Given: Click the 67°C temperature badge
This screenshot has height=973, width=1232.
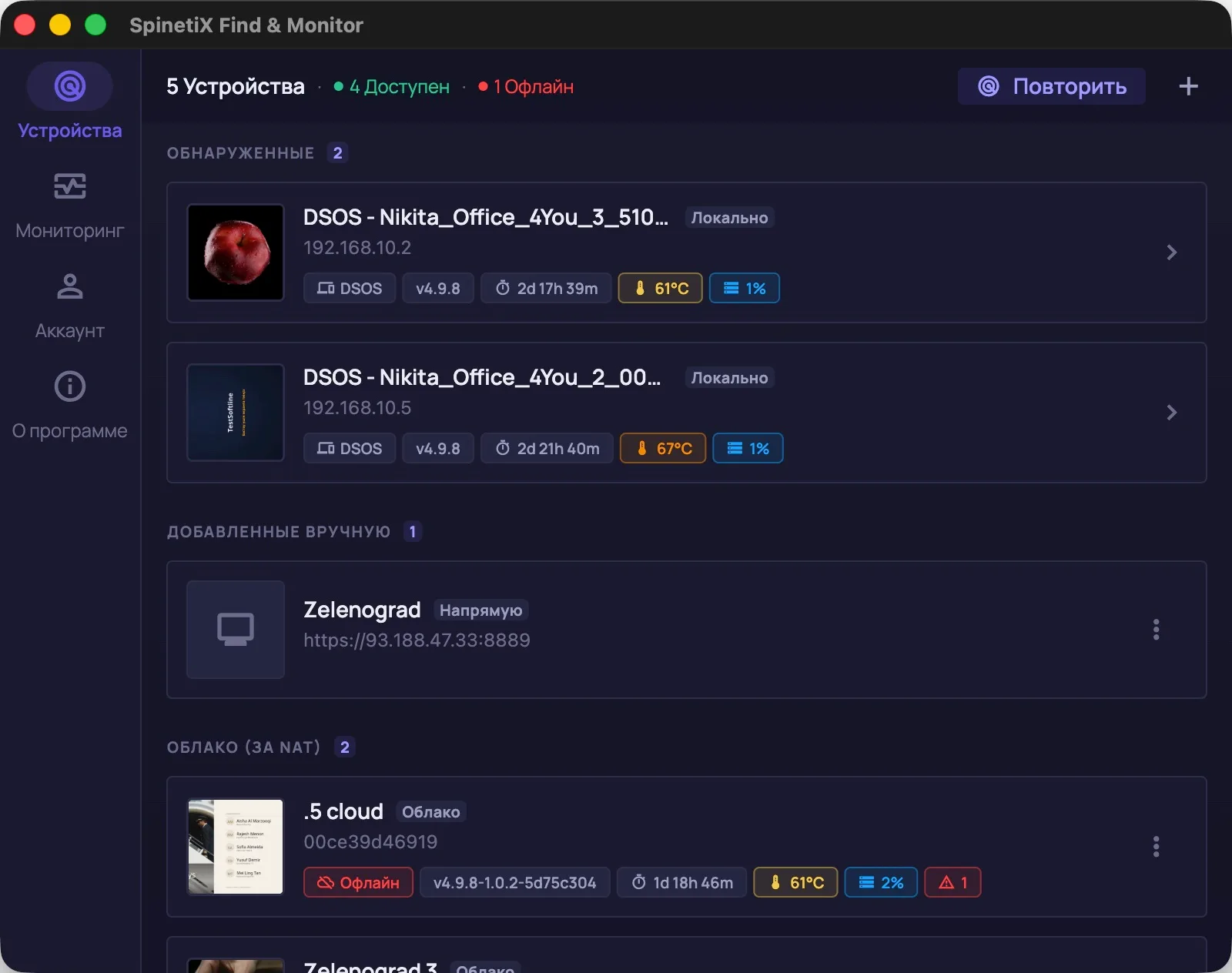Looking at the screenshot, I should (663, 449).
